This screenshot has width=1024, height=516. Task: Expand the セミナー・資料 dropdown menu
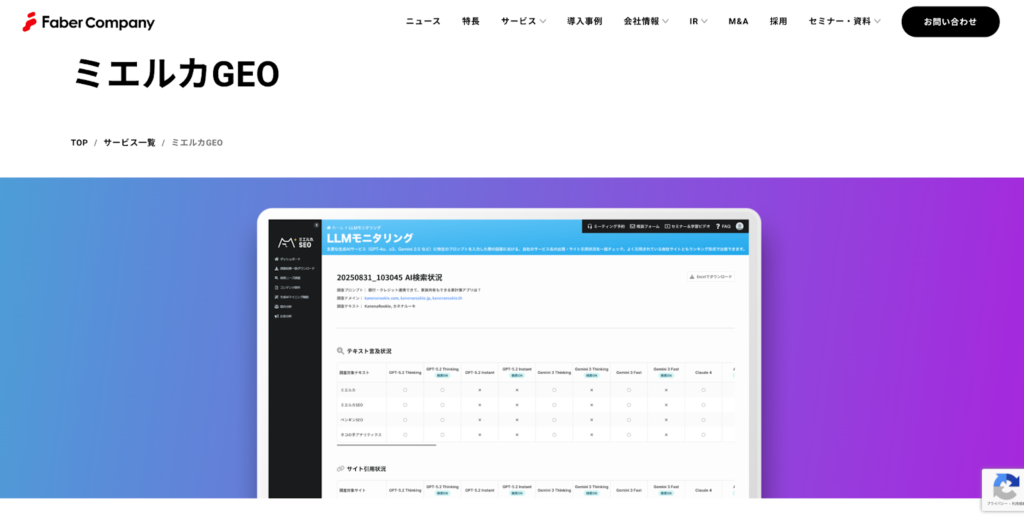844,21
